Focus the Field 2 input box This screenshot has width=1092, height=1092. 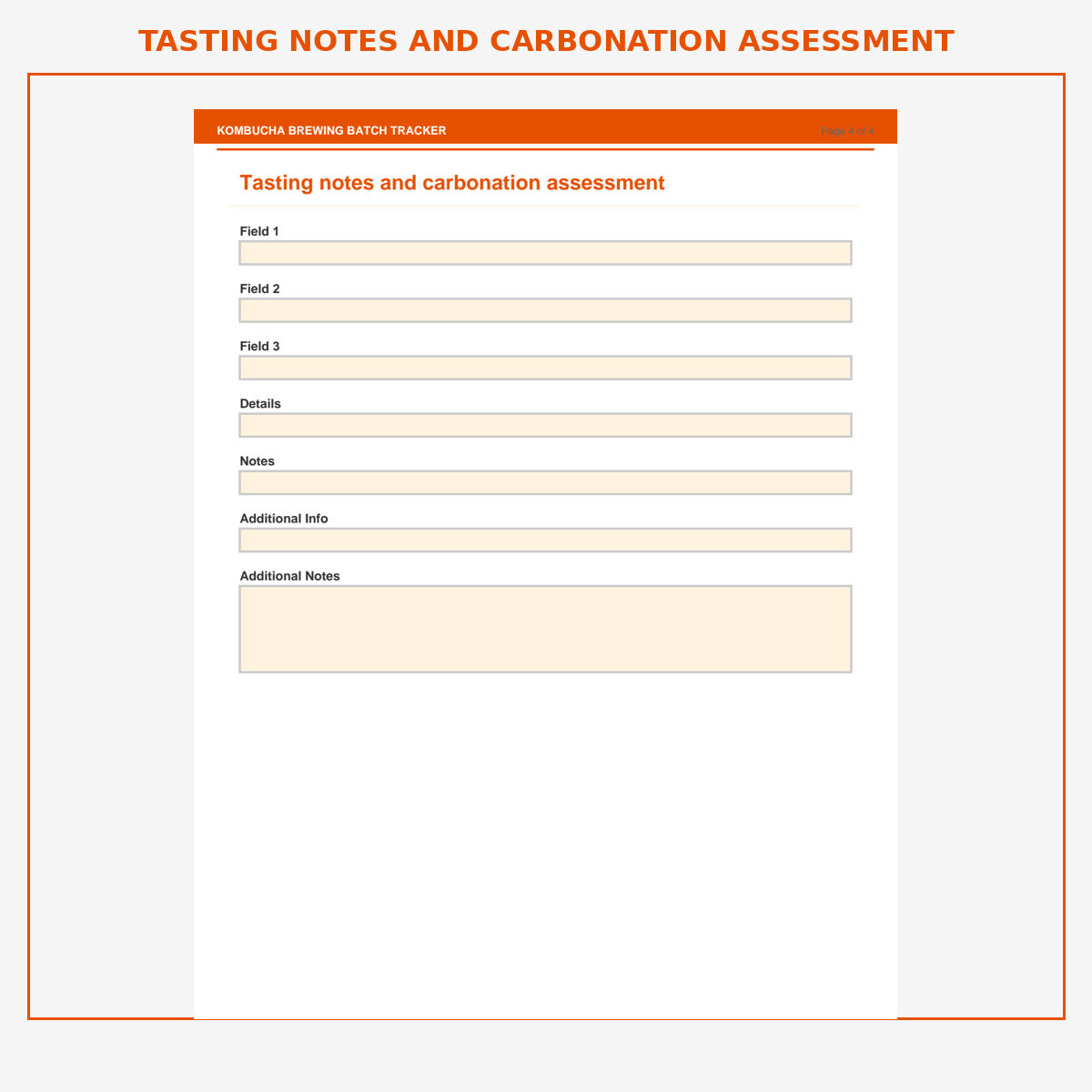coord(545,310)
